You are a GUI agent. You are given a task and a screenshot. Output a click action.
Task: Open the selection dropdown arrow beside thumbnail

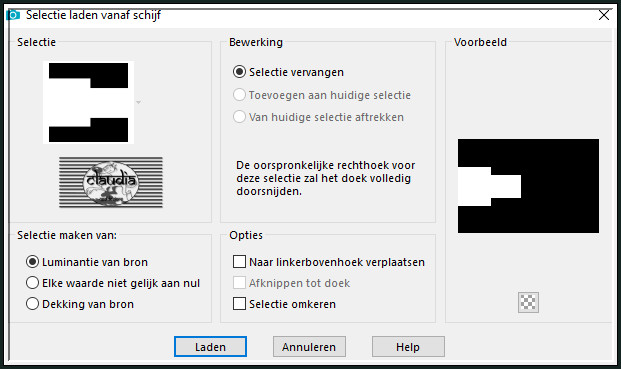click(x=138, y=103)
